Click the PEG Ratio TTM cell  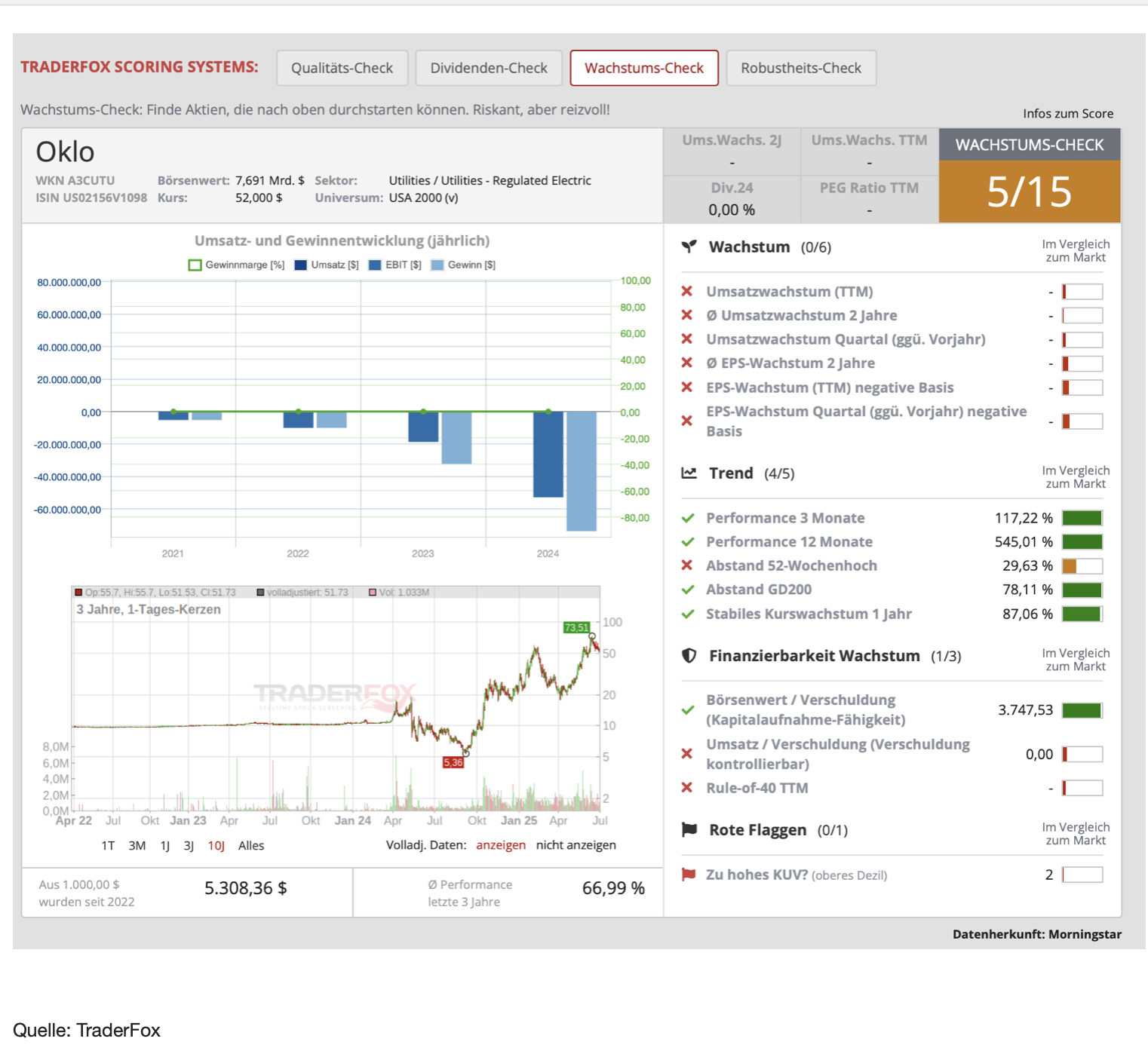869,199
